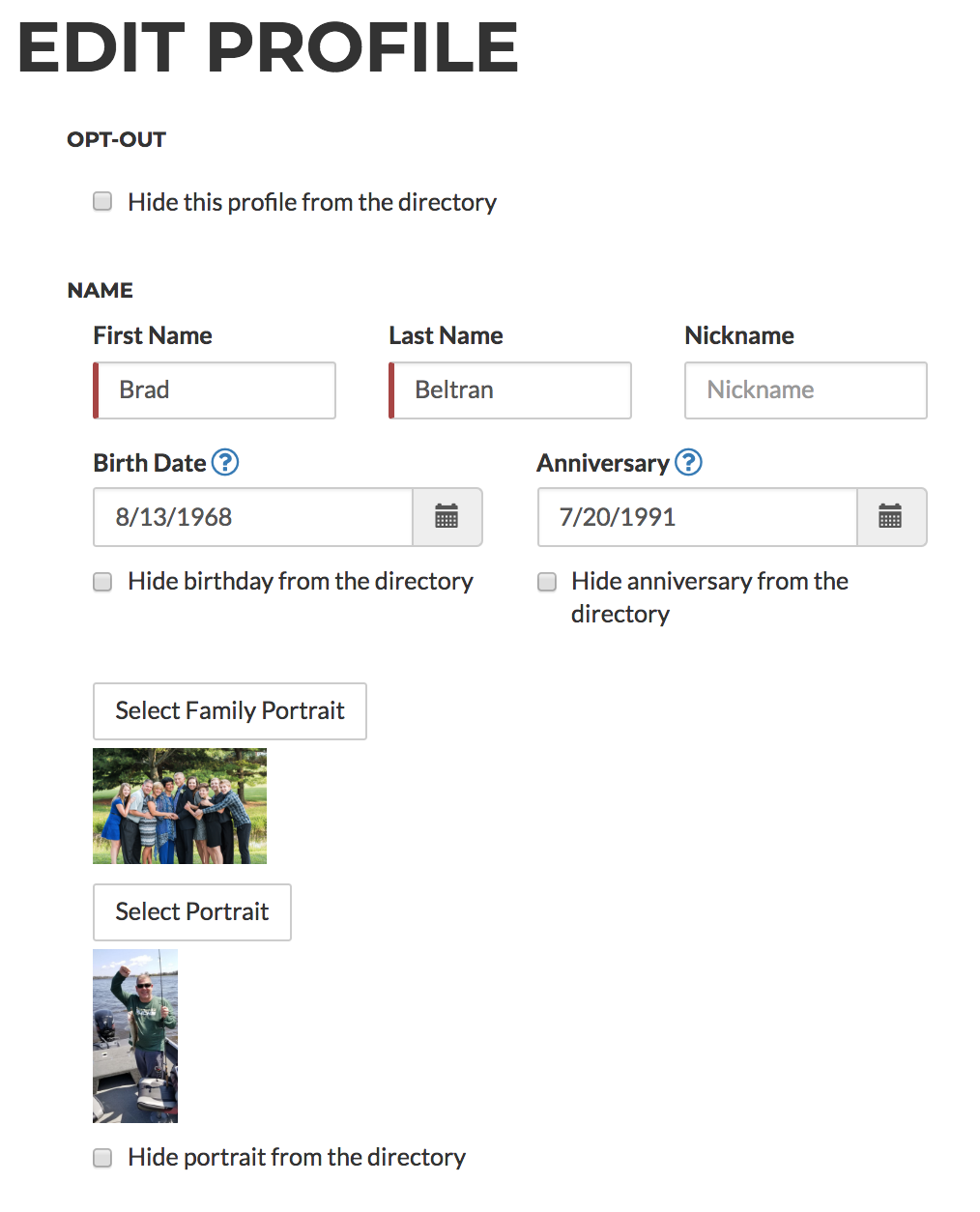Focus the First Name field containing Brad
The image size is (980, 1212).
(x=215, y=390)
